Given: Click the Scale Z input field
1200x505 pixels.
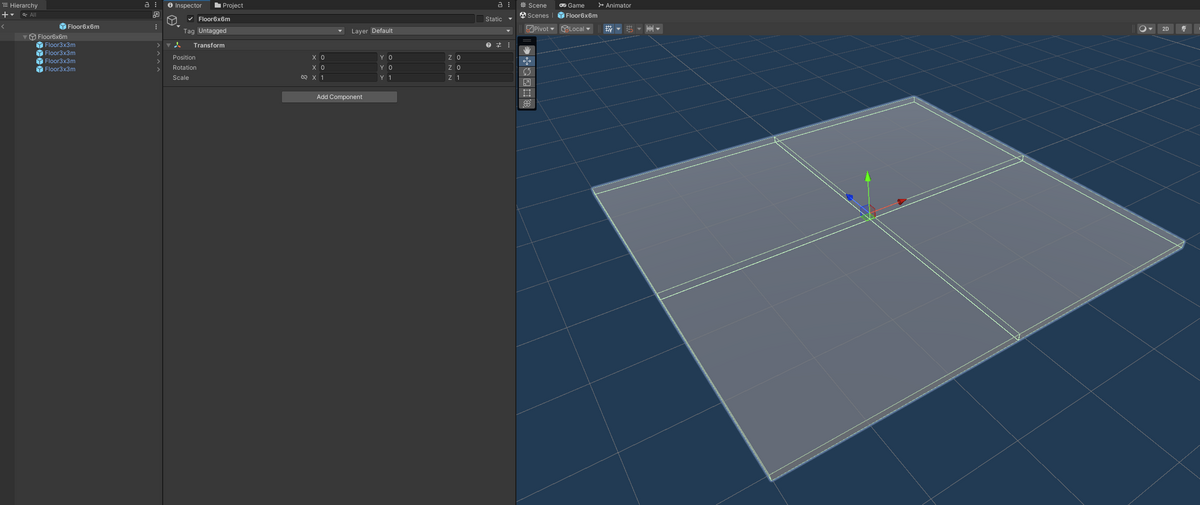Looking at the screenshot, I should (483, 77).
